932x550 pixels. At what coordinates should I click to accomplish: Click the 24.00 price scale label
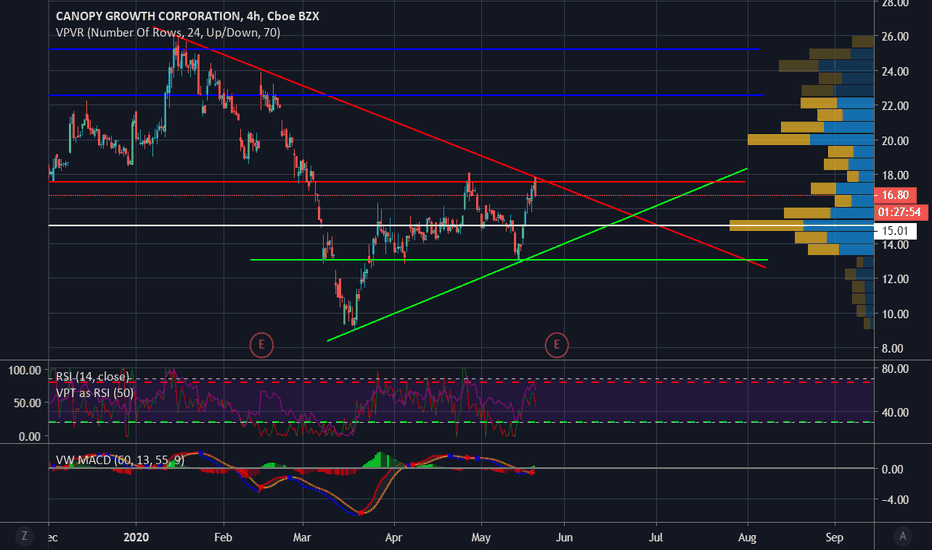[x=895, y=71]
